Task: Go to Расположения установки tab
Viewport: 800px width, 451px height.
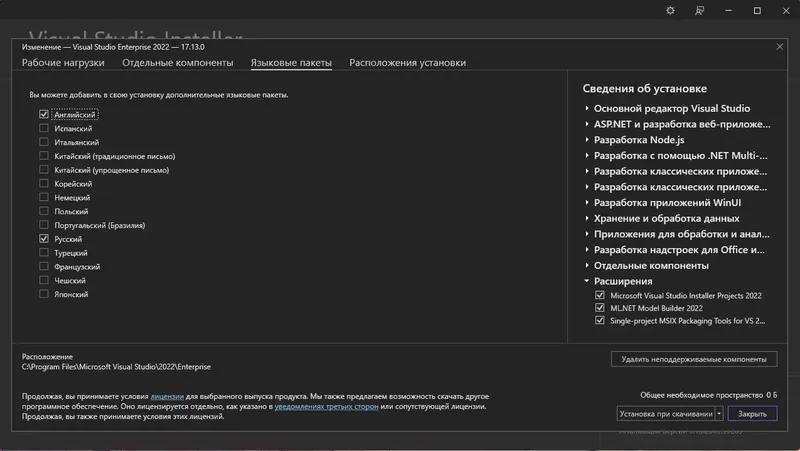Action: [407, 63]
